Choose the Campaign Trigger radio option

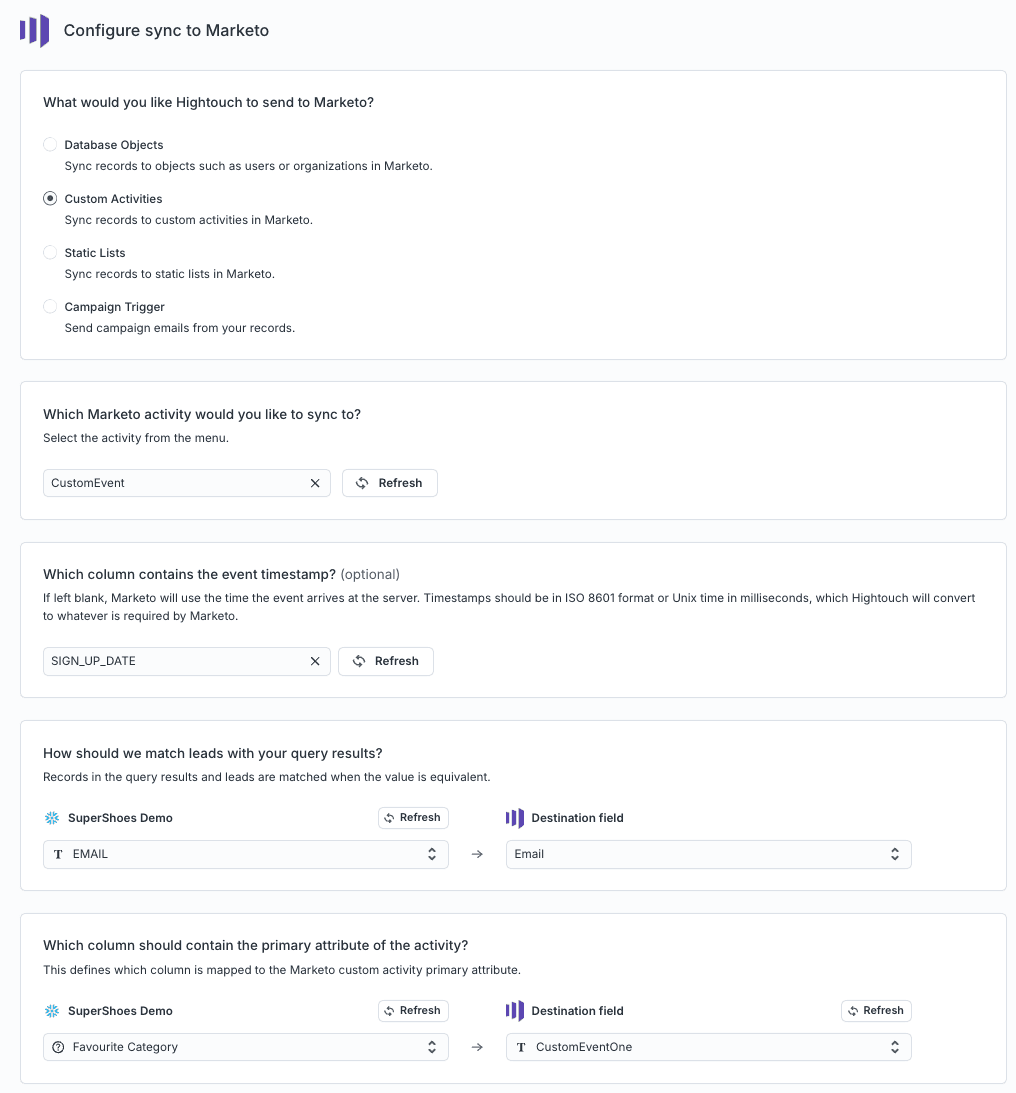point(50,307)
